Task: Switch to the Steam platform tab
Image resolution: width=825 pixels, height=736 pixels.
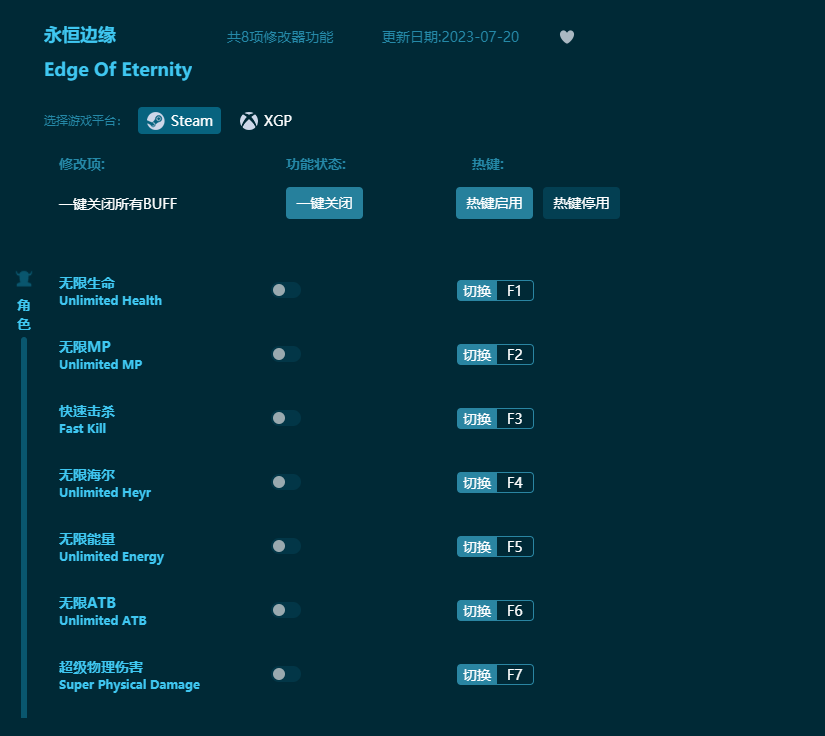Action: click(179, 120)
